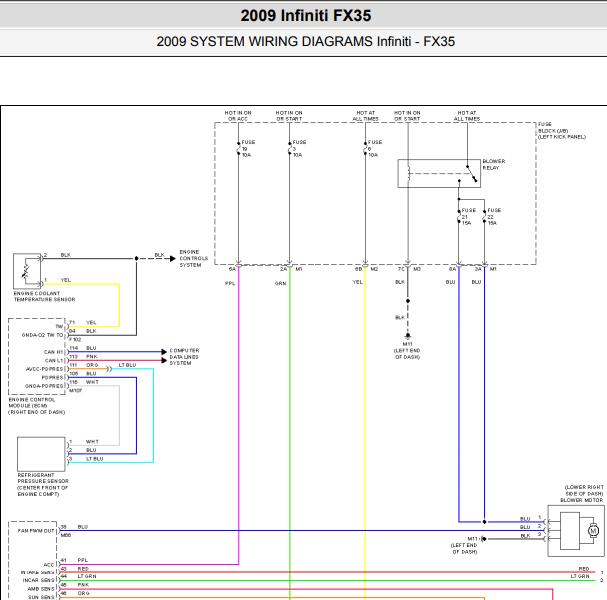Click 'LT GRN' label next to pin 44
607x600 pixels.
coord(87,576)
